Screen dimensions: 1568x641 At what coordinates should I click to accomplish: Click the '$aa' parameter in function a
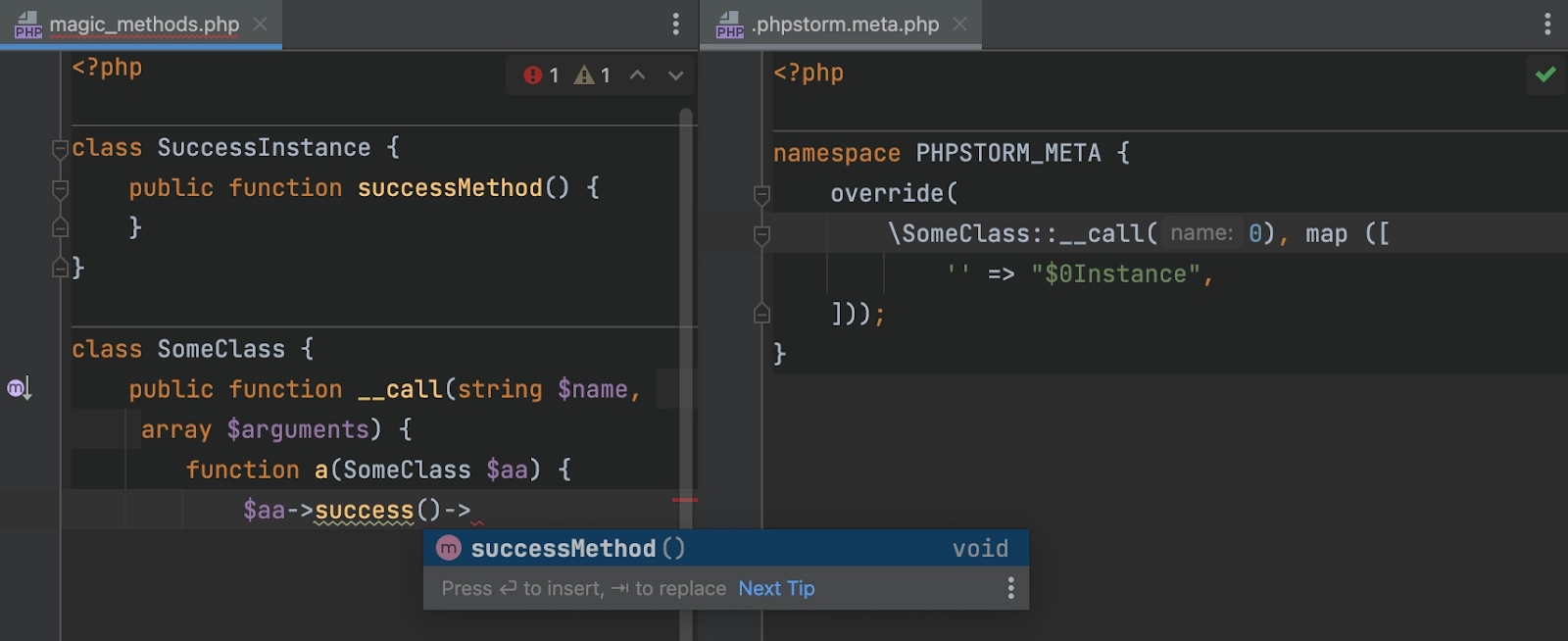[507, 469]
